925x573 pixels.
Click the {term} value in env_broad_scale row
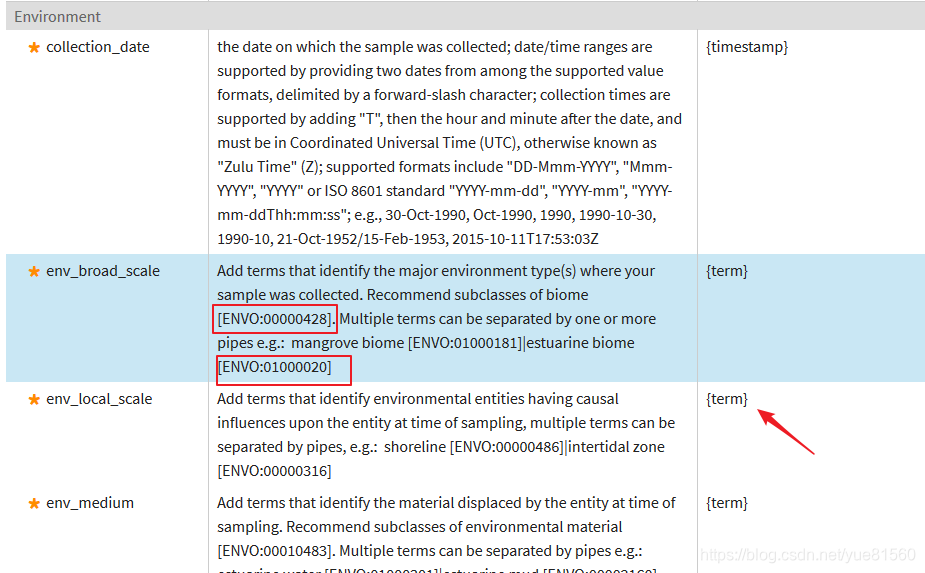click(727, 271)
